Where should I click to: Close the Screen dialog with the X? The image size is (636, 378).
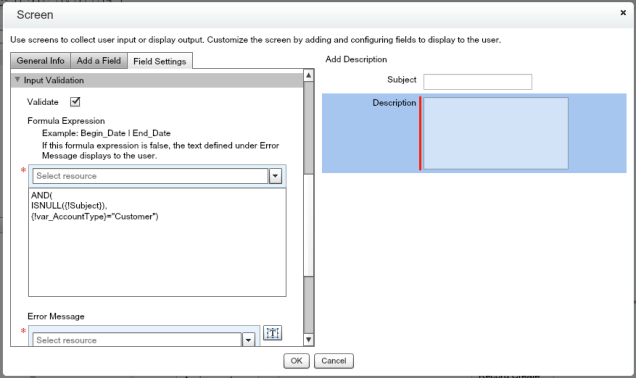(x=623, y=13)
